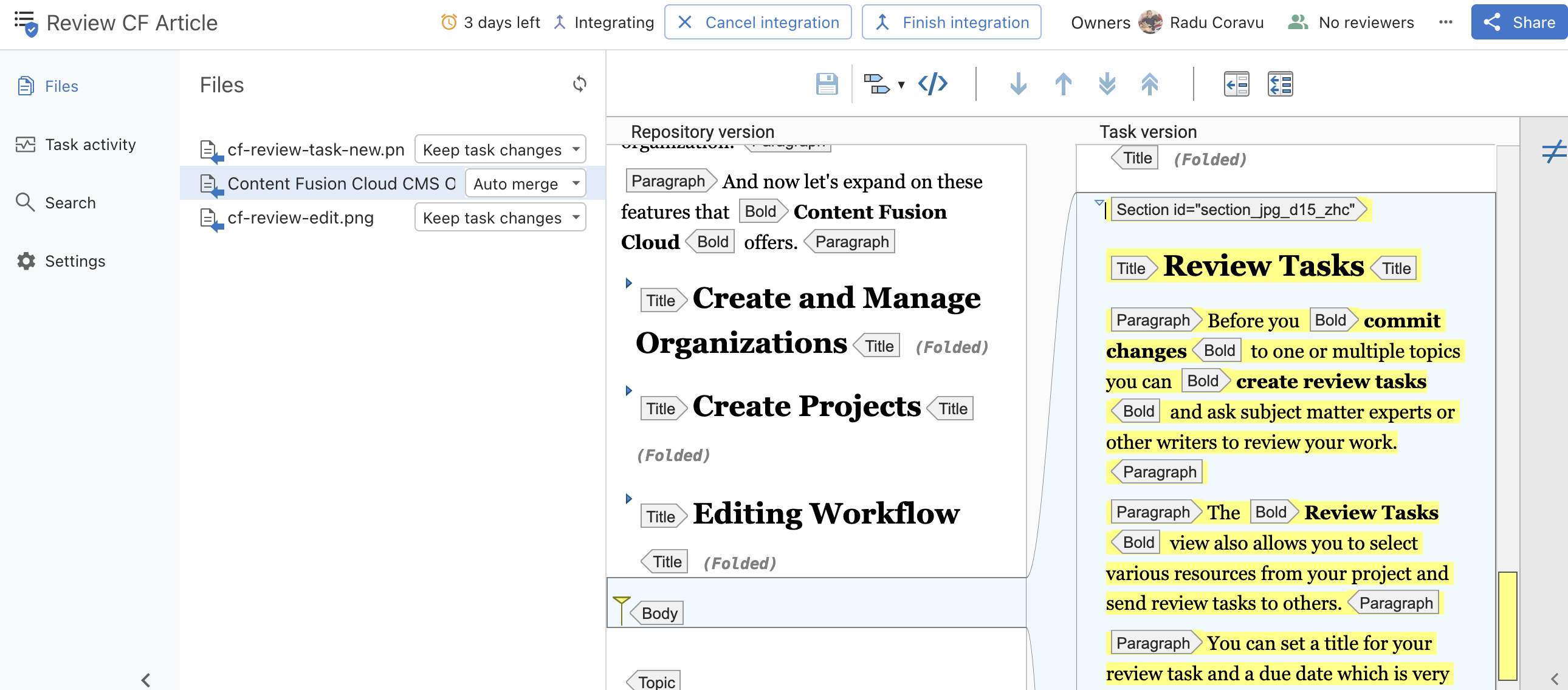Jump to first difference double arrow
1568x690 pixels.
pos(1149,84)
